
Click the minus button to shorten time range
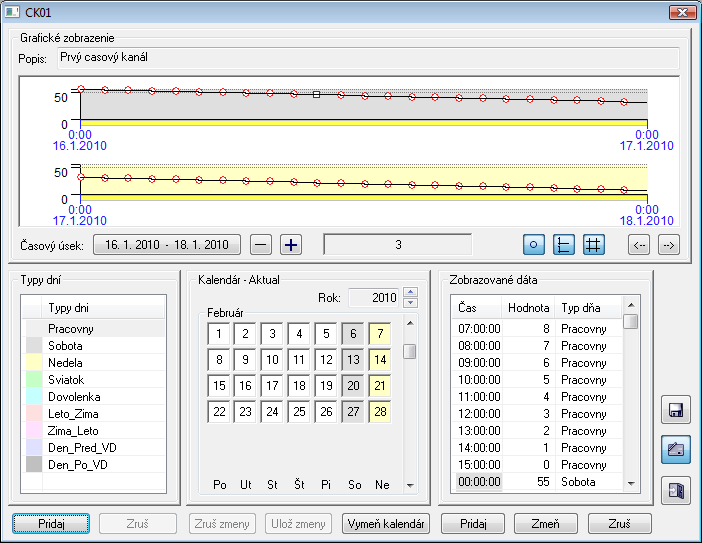point(260,245)
